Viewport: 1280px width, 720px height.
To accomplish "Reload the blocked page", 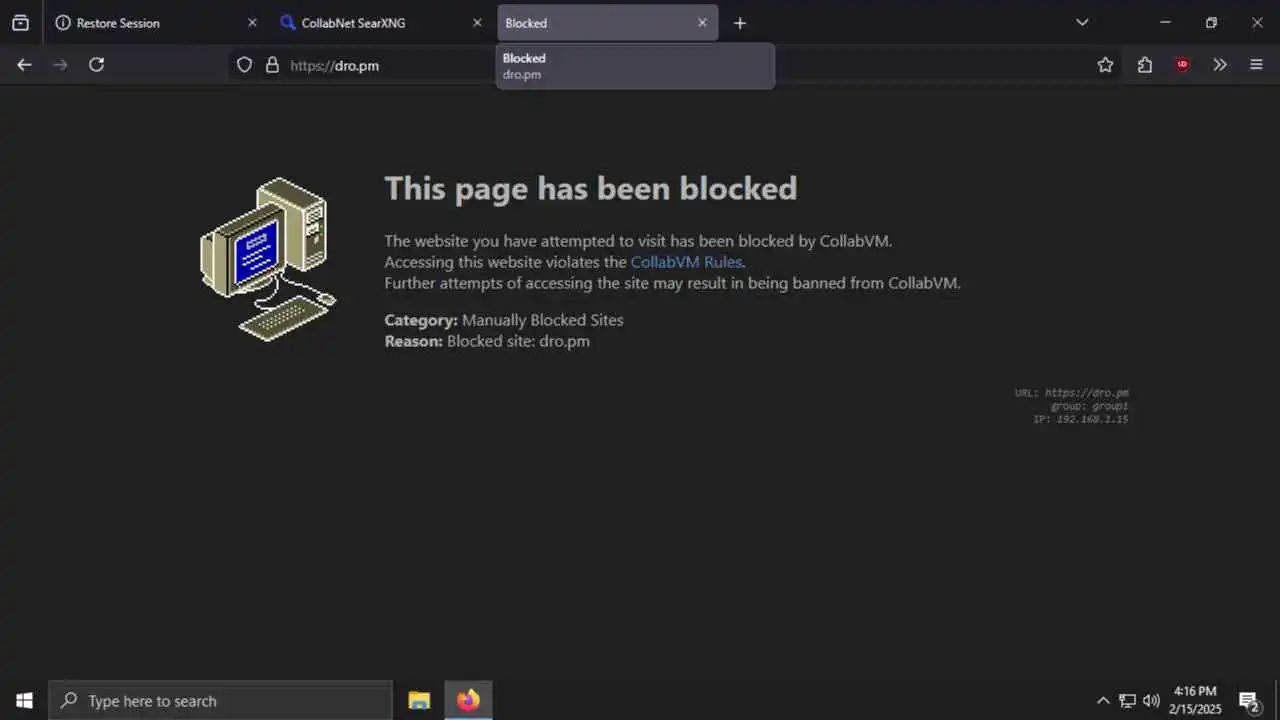I will point(96,65).
